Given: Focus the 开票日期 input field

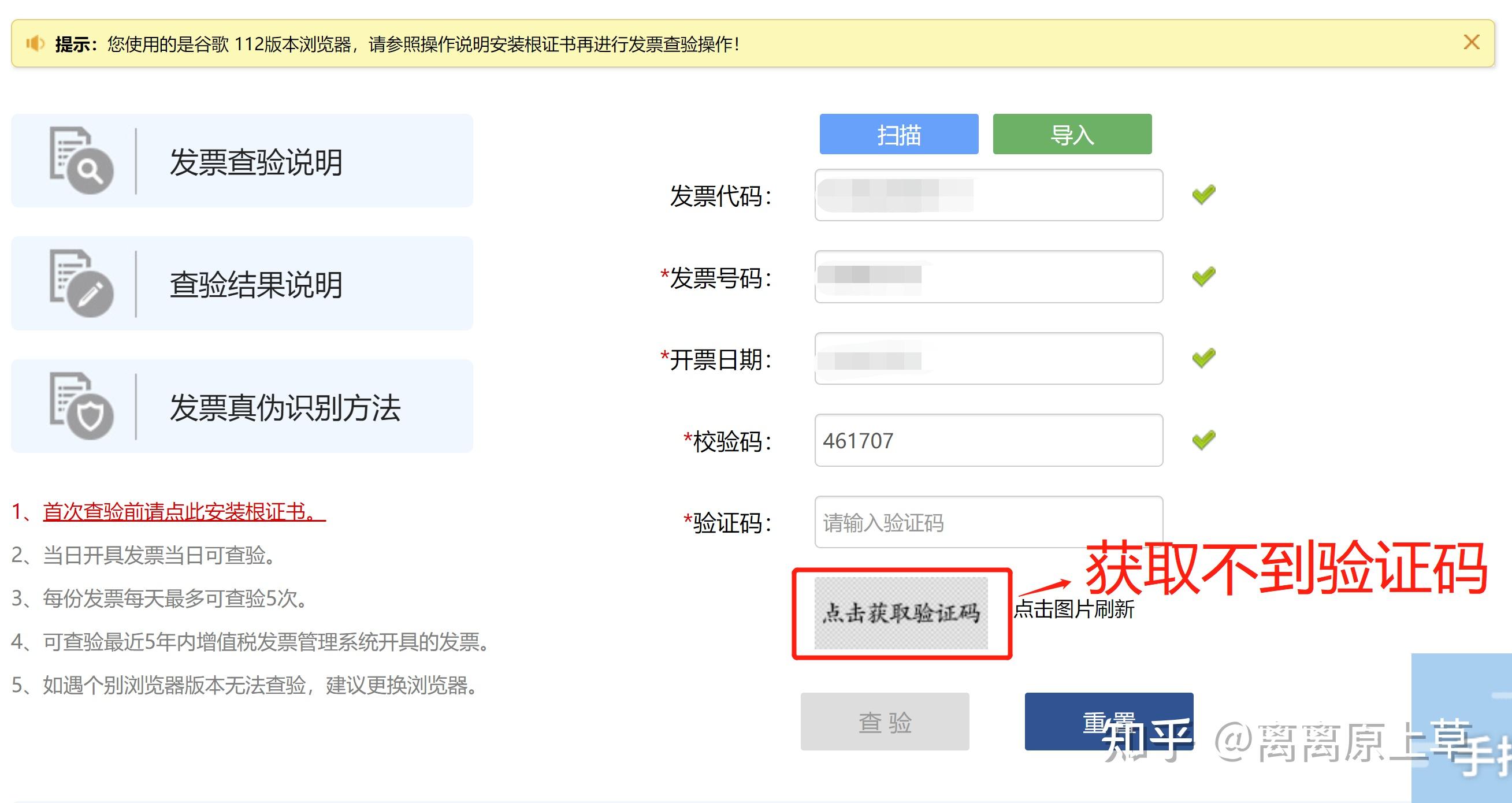Looking at the screenshot, I should pos(989,359).
